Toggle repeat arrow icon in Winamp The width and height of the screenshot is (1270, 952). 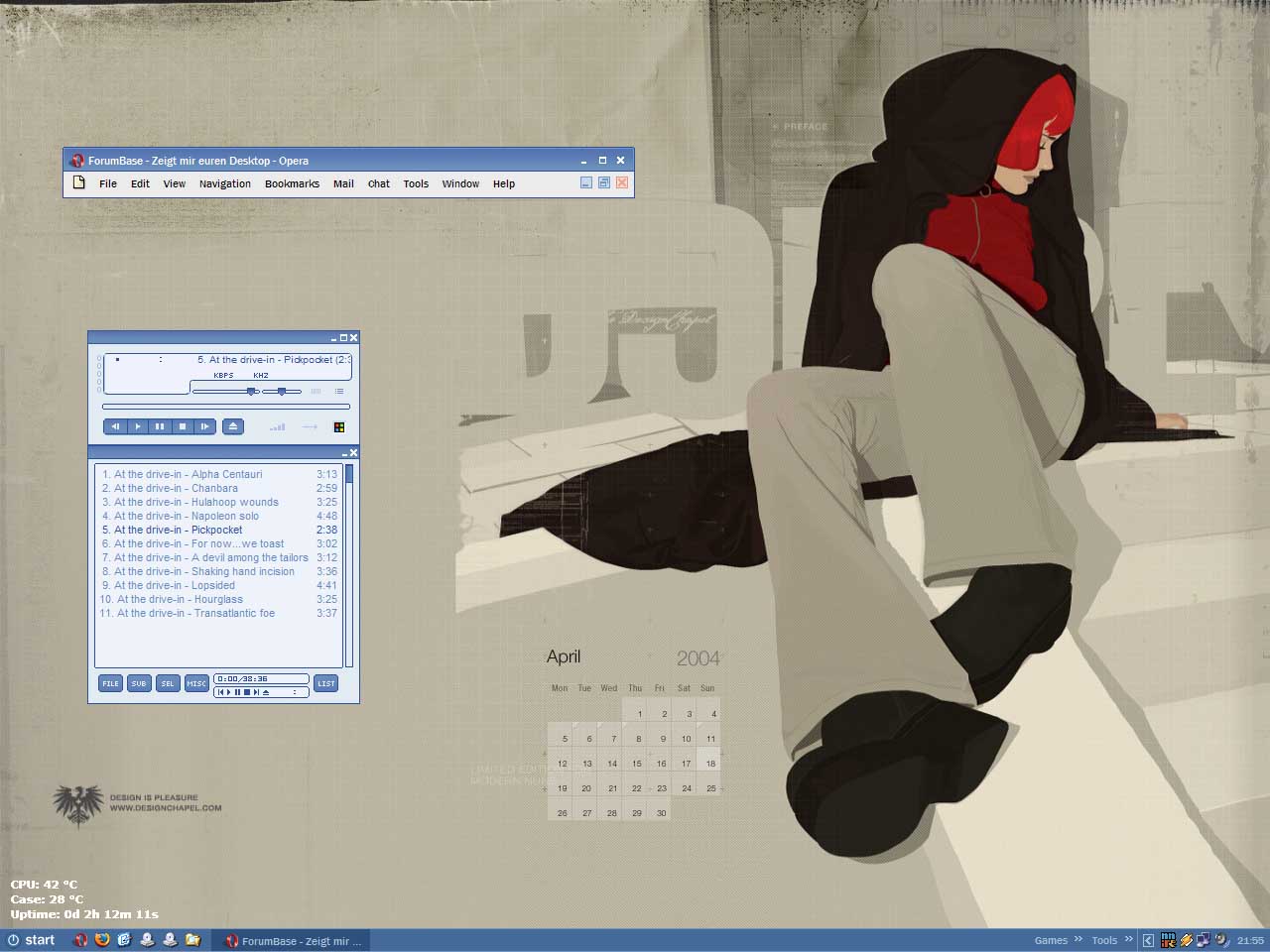310,427
